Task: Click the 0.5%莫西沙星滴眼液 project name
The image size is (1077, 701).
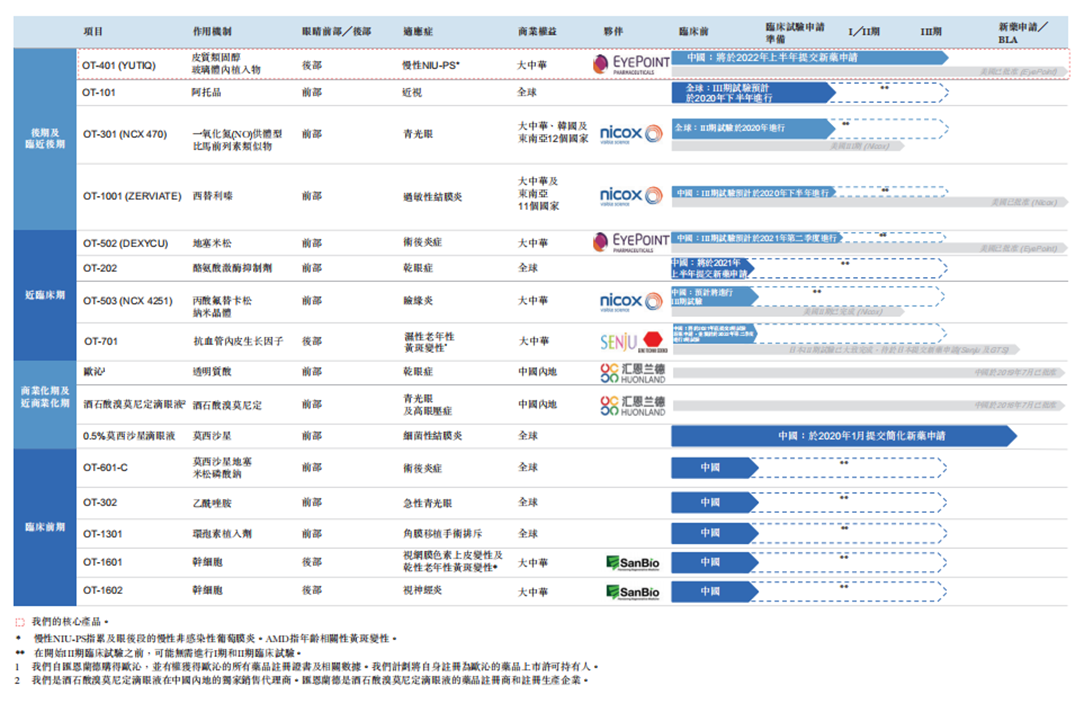Action: point(129,436)
